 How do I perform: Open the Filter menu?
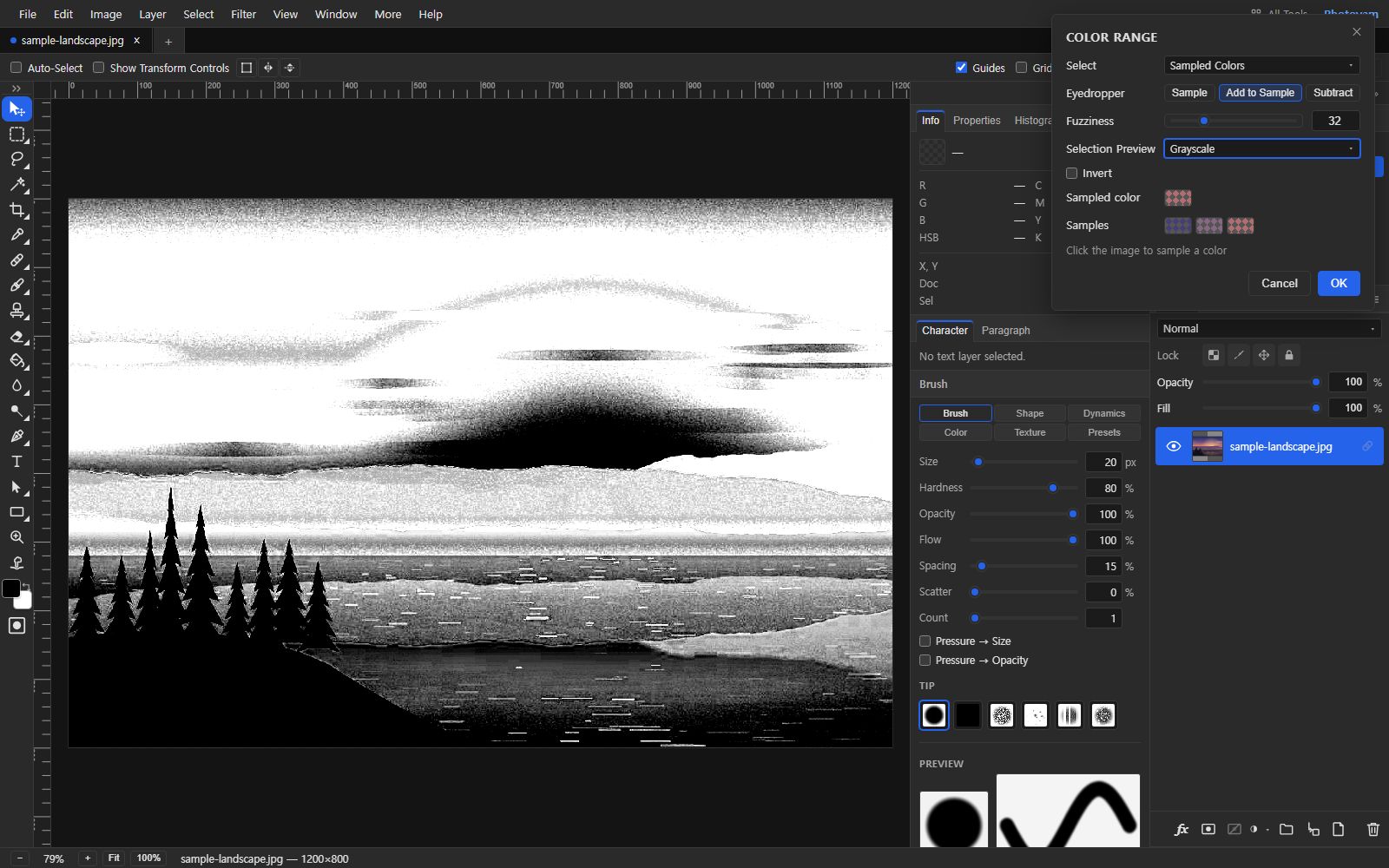click(243, 14)
